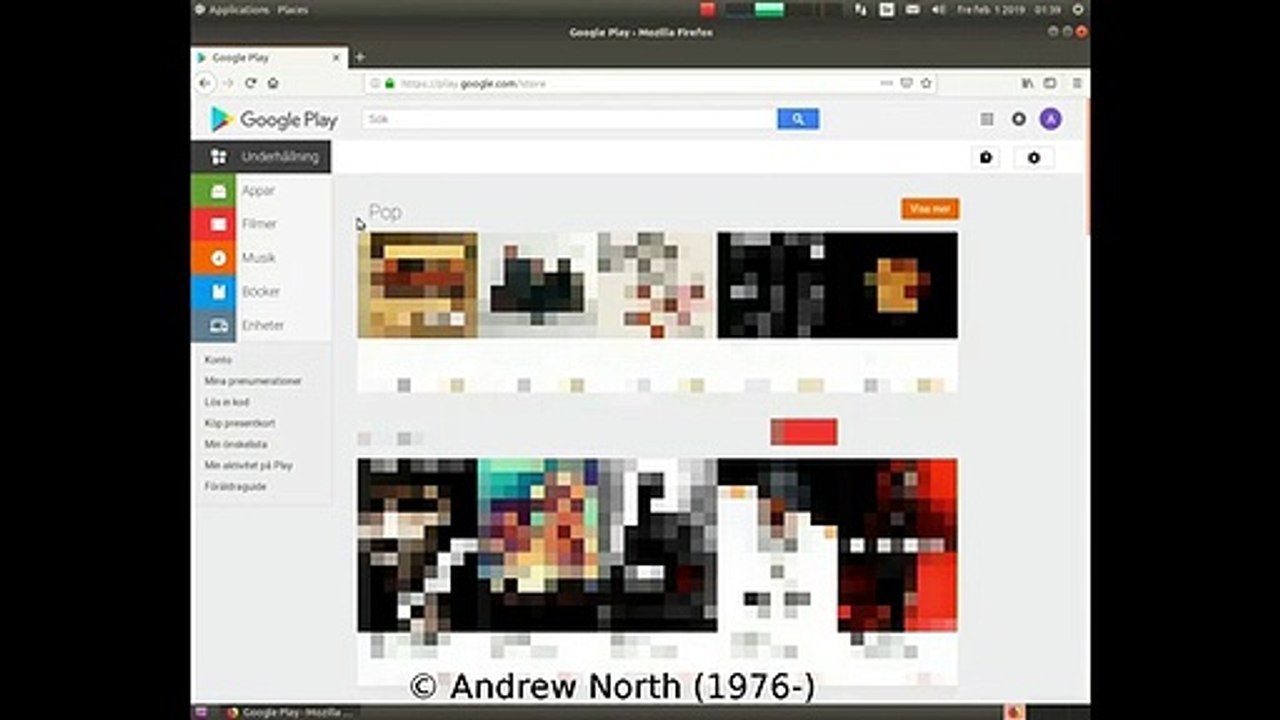
Task: Focus the Google Play search field
Action: pos(569,119)
